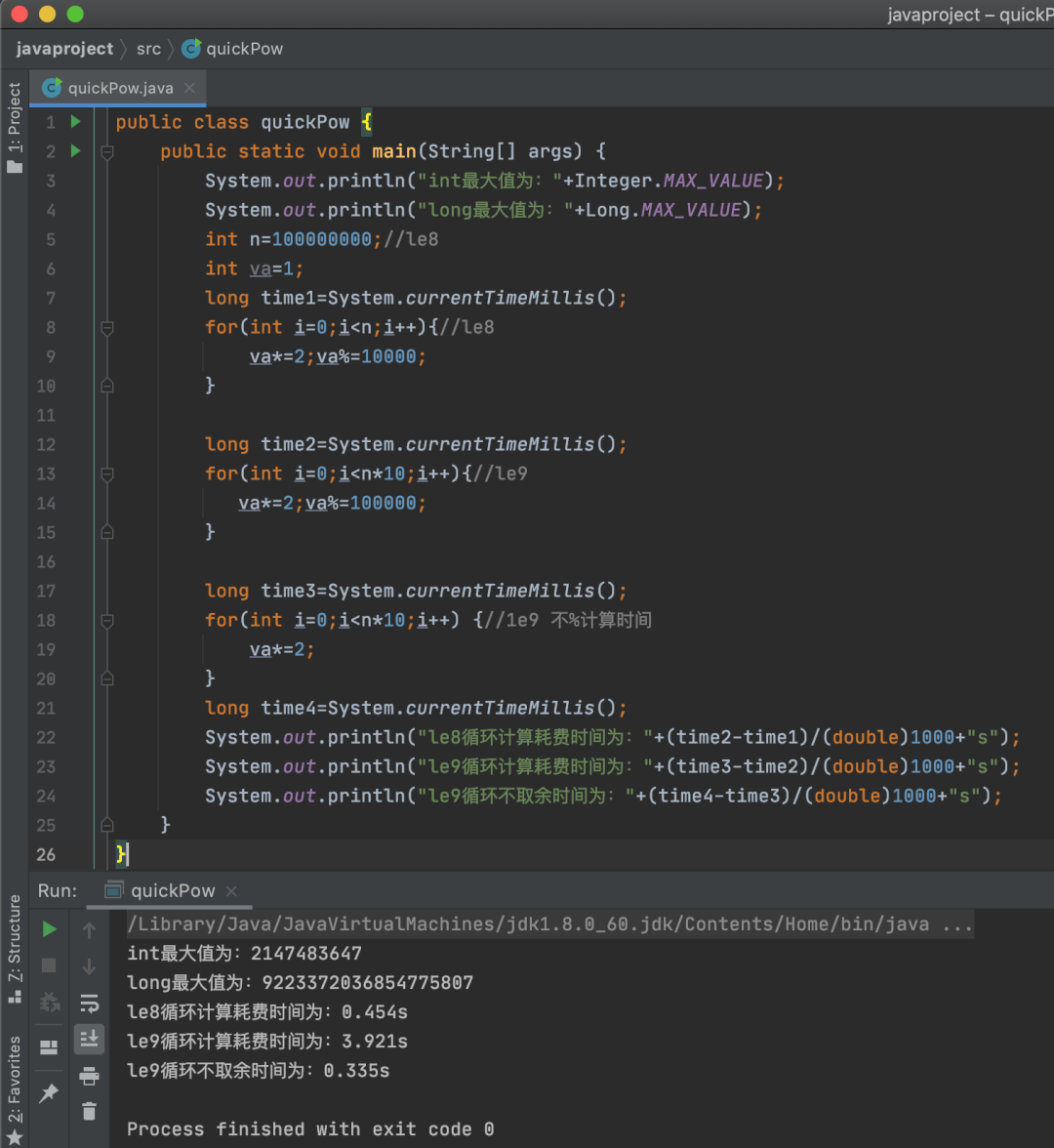Click the fold end marker on line 20

(x=107, y=677)
